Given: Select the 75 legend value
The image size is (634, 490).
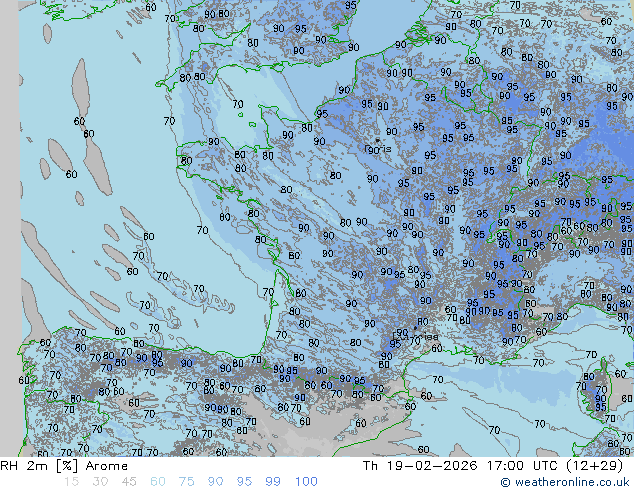Looking at the screenshot, I should coord(187,482).
